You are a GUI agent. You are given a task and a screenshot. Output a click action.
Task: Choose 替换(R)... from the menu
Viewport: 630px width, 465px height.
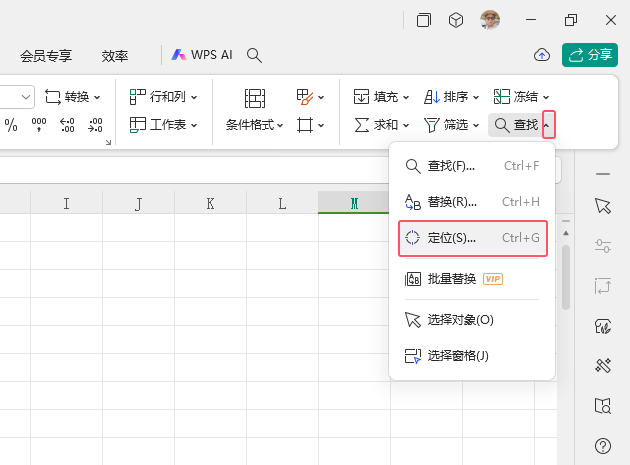pos(472,202)
